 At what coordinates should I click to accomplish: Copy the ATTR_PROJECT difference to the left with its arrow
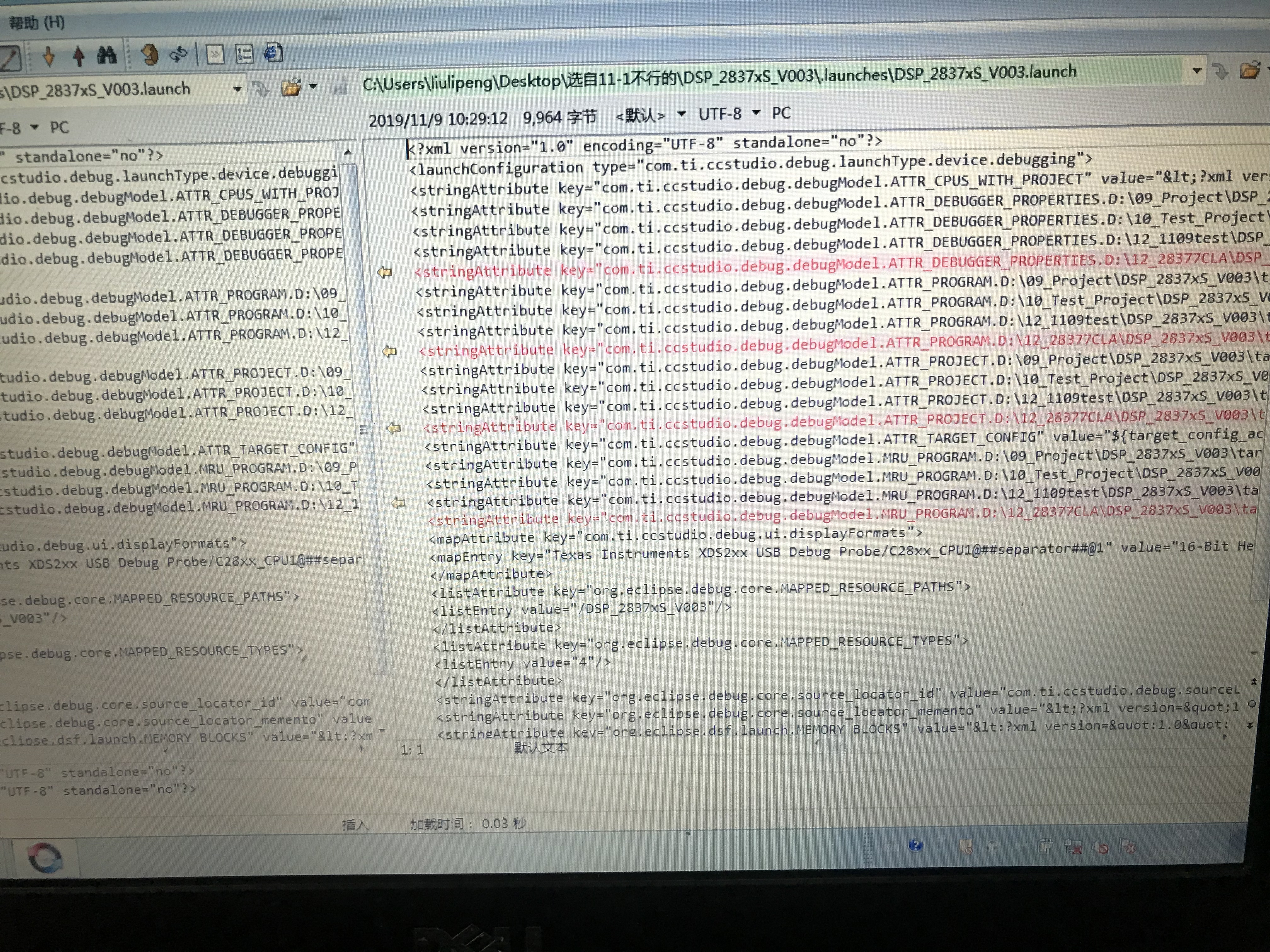tap(394, 428)
